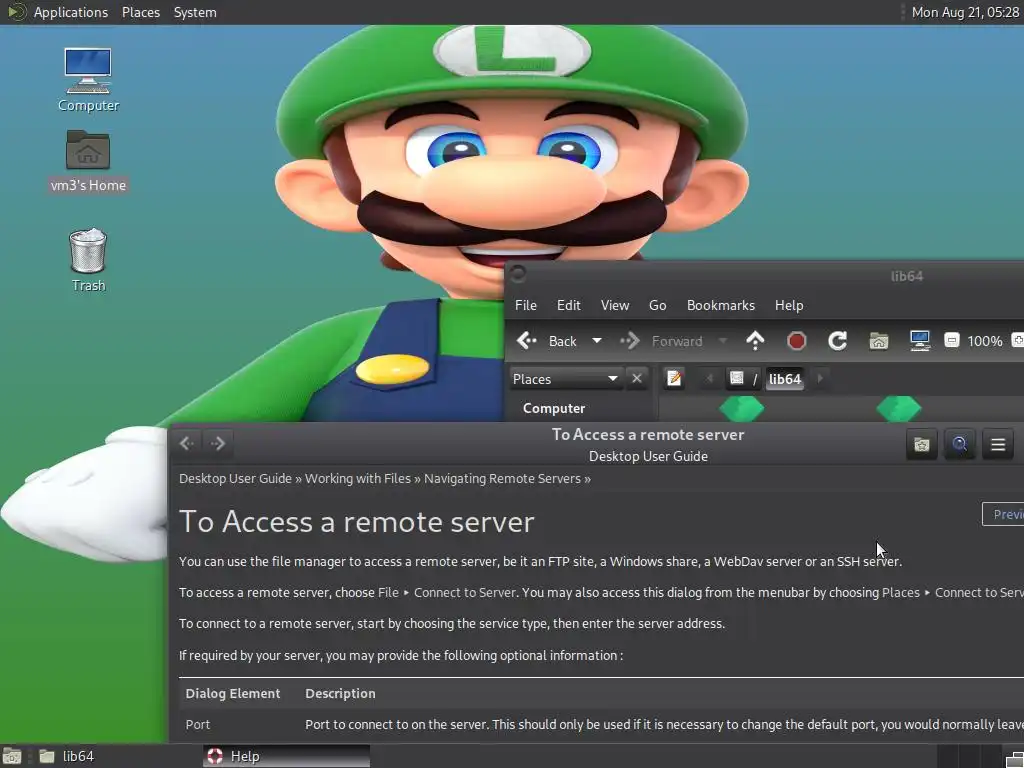Click the first green folder in lib64
This screenshot has width=1024, height=768.
[741, 409]
